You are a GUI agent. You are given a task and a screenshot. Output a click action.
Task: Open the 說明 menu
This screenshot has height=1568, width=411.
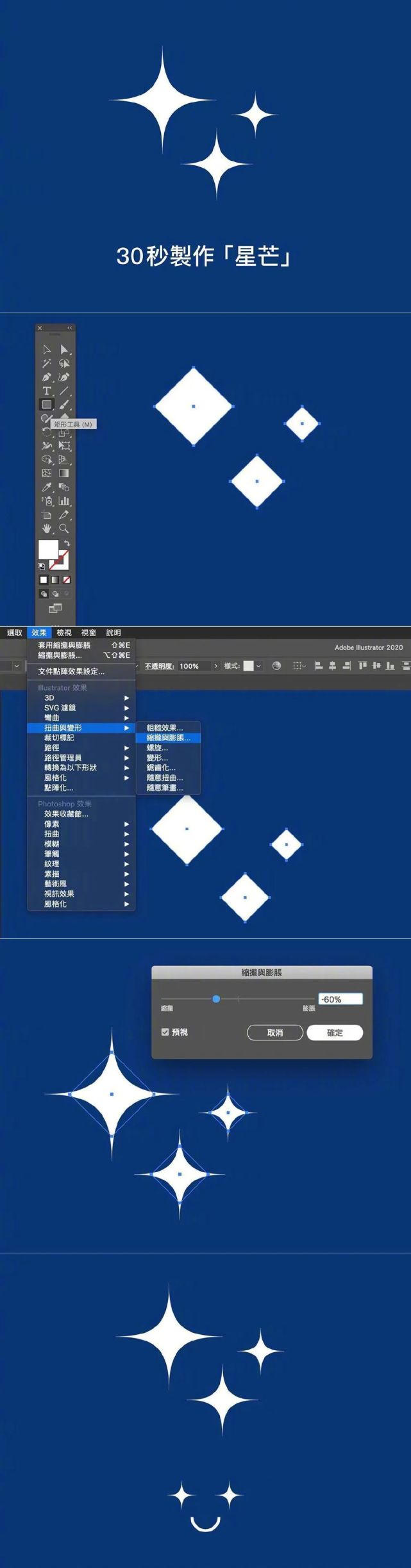tap(113, 633)
